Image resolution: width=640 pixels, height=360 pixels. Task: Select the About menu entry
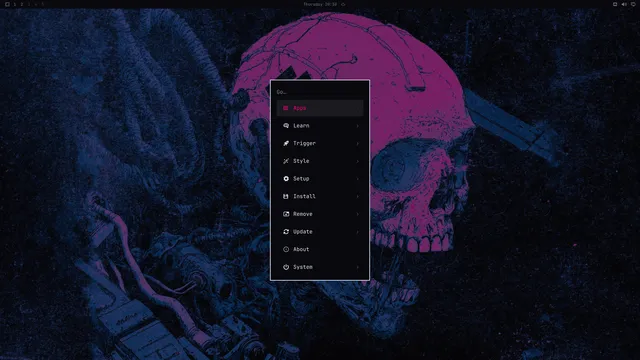320,249
